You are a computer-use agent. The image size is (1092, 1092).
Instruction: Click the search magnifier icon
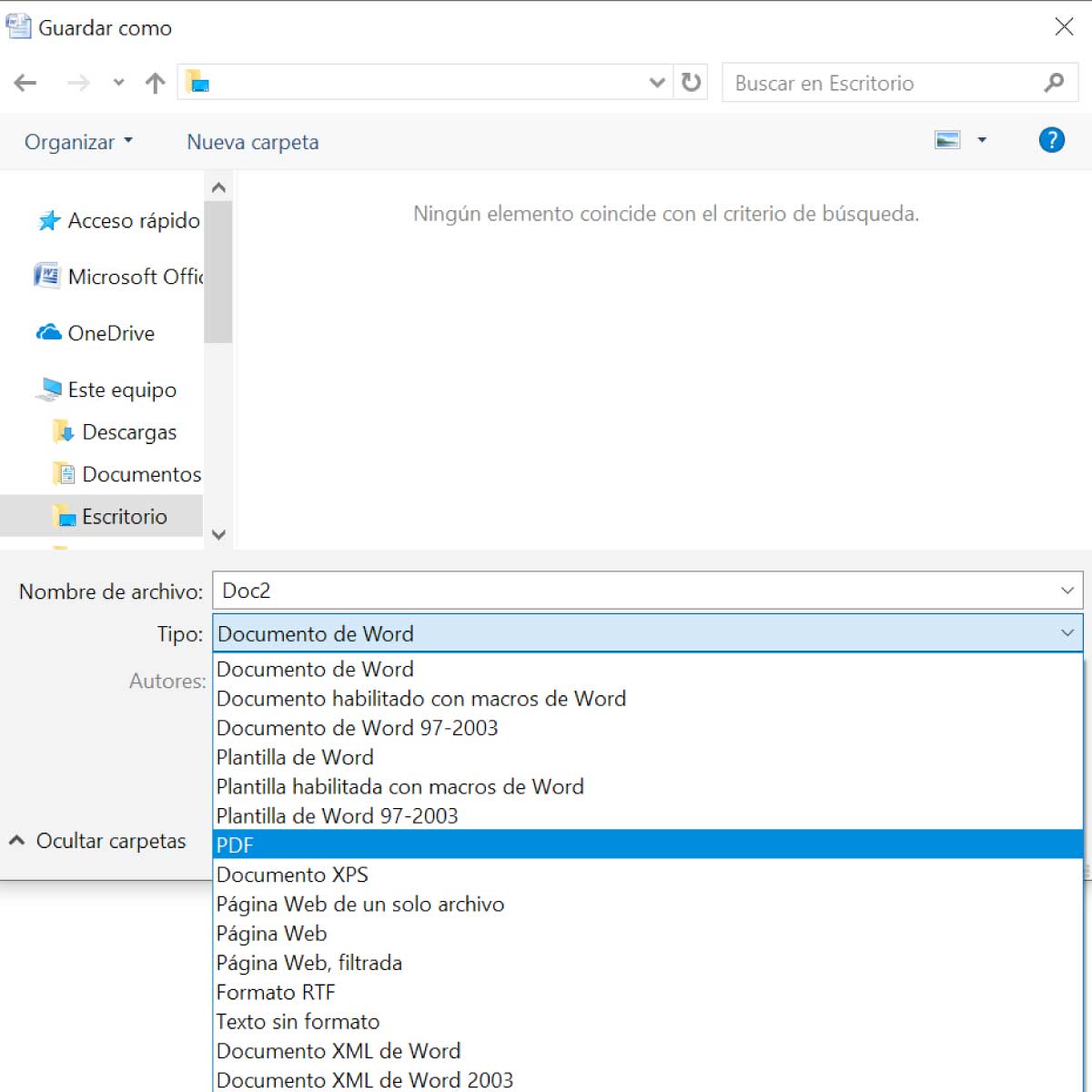tap(1054, 83)
